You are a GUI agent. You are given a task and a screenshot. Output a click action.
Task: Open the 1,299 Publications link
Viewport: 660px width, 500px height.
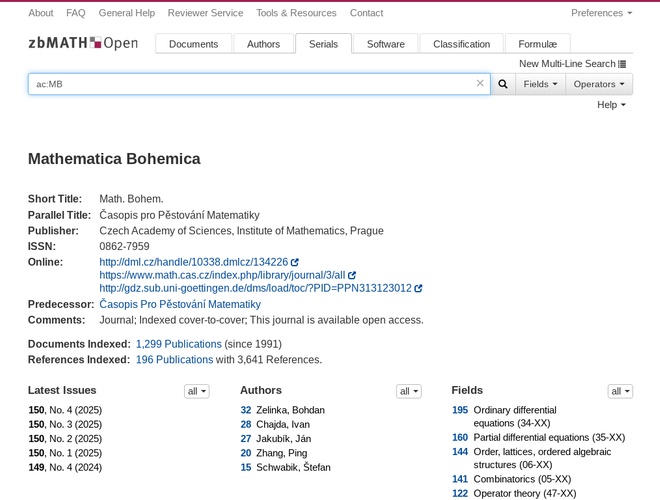tap(178, 344)
